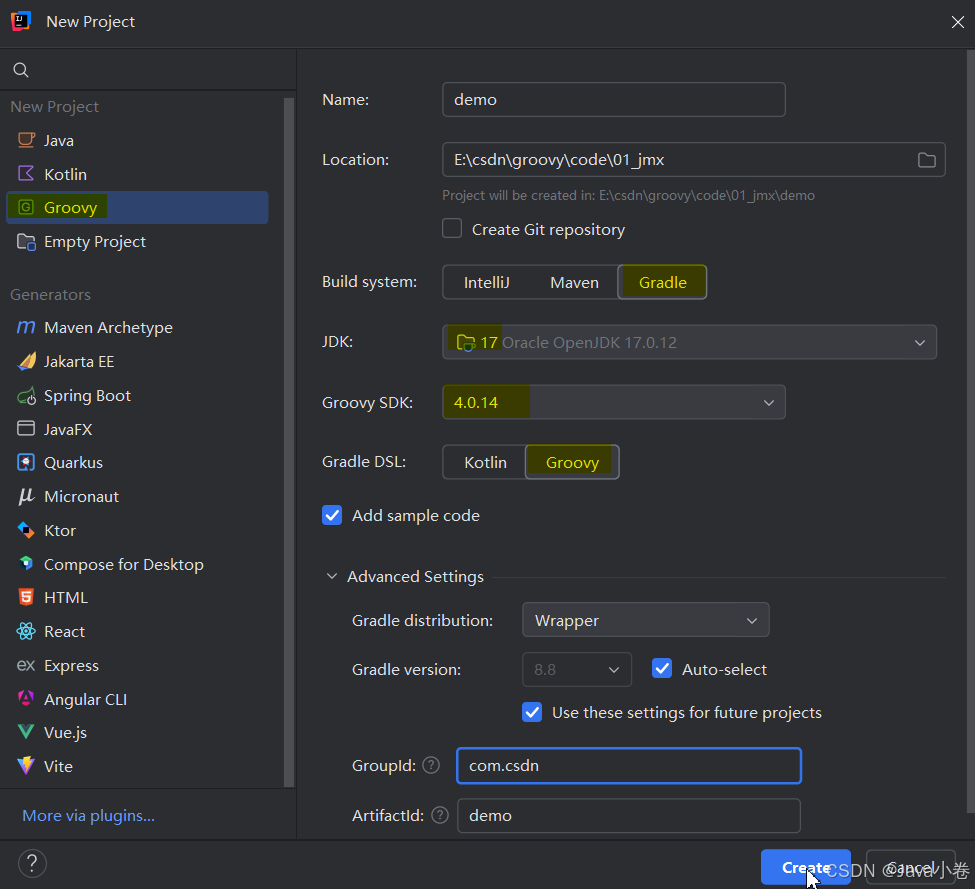Click Compose for Desktop row text
Viewport: 975px width, 889px height.
(124, 564)
